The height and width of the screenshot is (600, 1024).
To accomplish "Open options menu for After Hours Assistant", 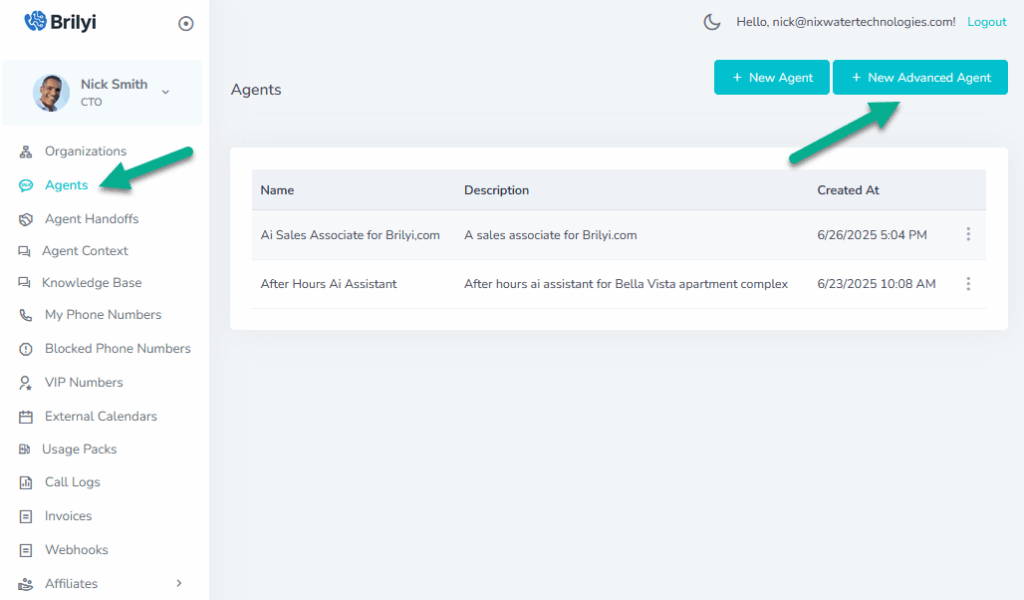I will point(968,284).
